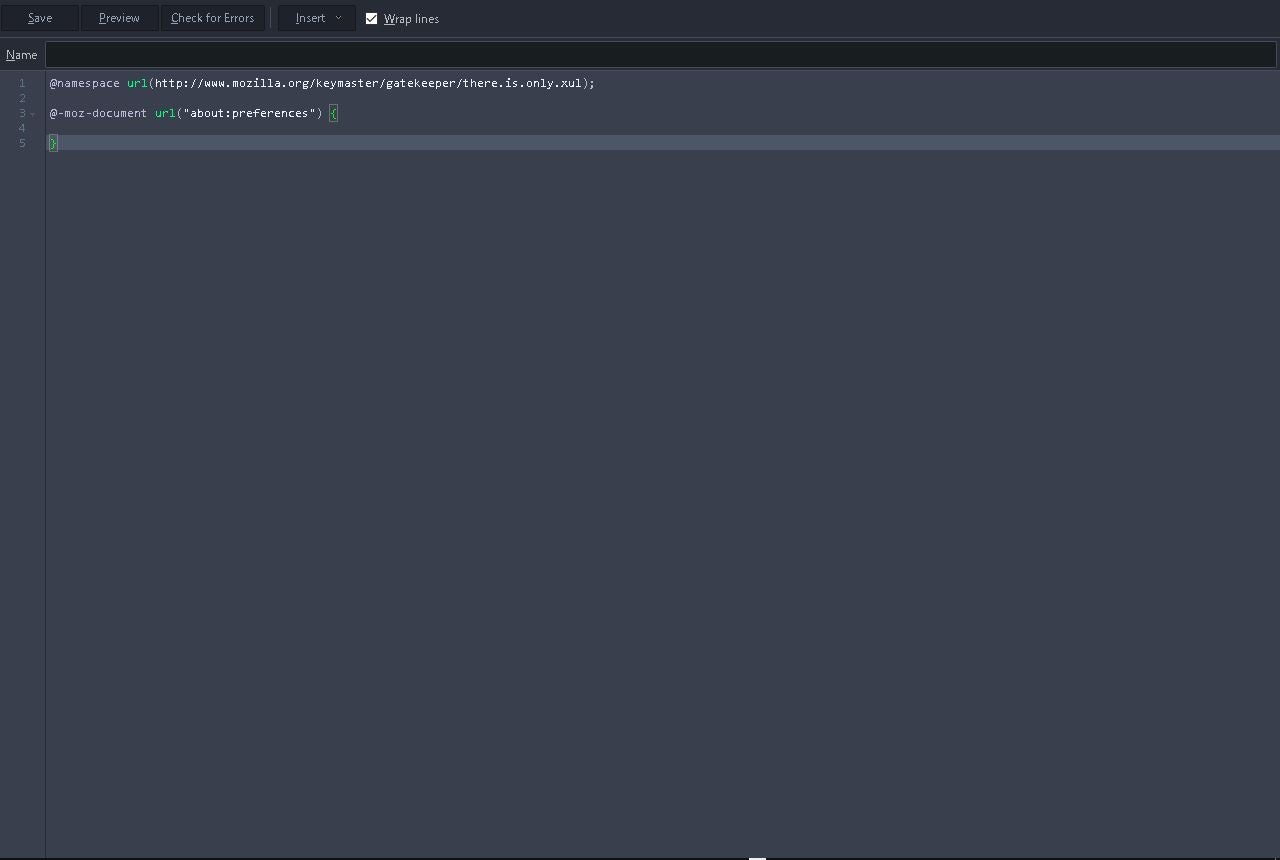This screenshot has width=1280, height=860.
Task: Click the "about:preferences" string
Action: click(x=250, y=113)
